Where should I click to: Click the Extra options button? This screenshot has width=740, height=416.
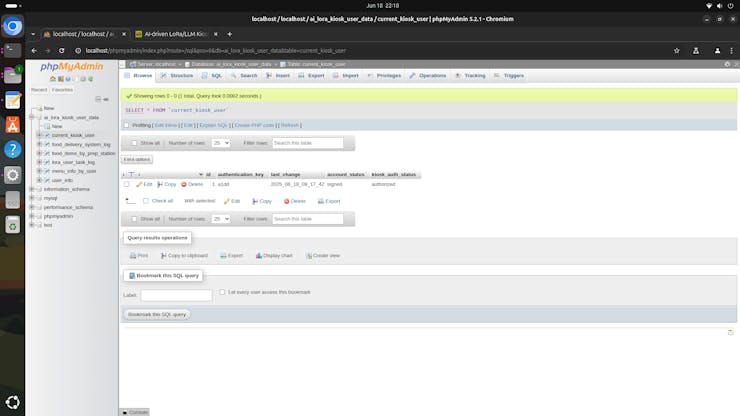point(137,160)
